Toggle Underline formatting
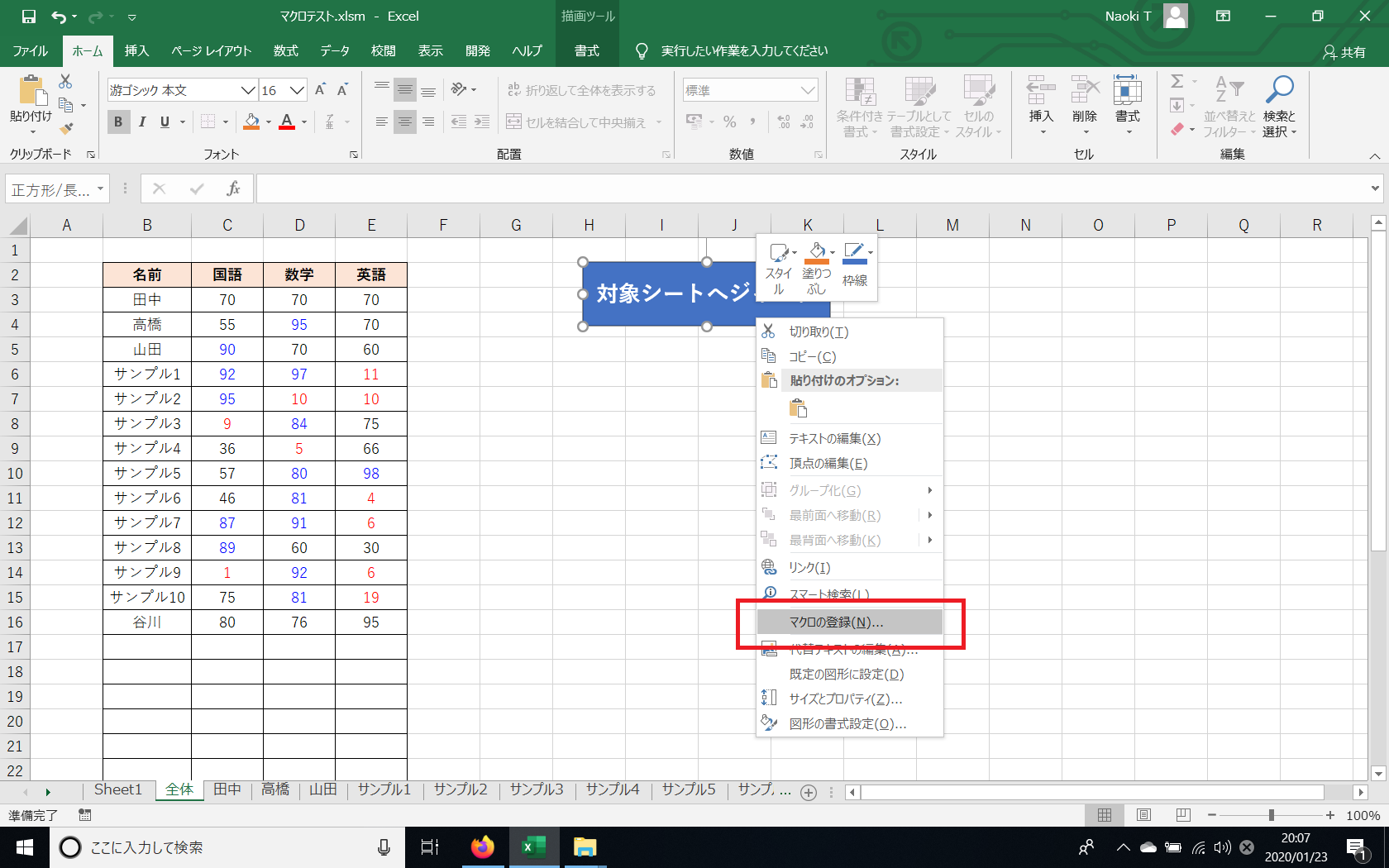 click(165, 122)
